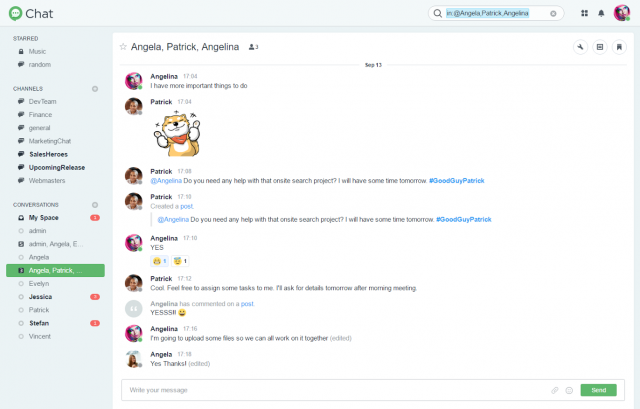Viewport: 640px width, 409px height.
Task: Add a new conversation with plus icon
Action: [95, 204]
